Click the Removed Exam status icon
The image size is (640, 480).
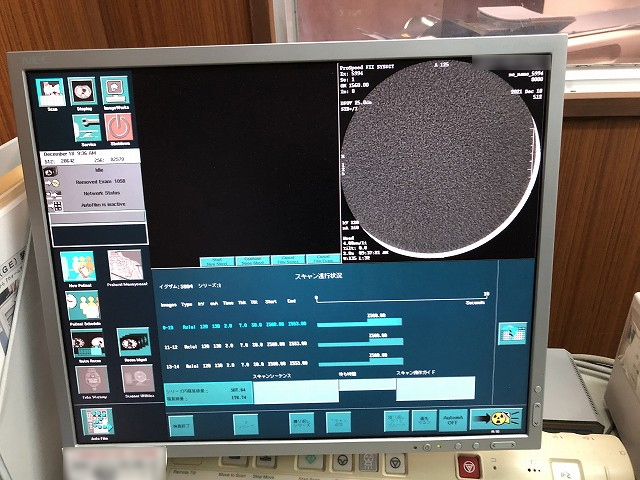[x=52, y=184]
